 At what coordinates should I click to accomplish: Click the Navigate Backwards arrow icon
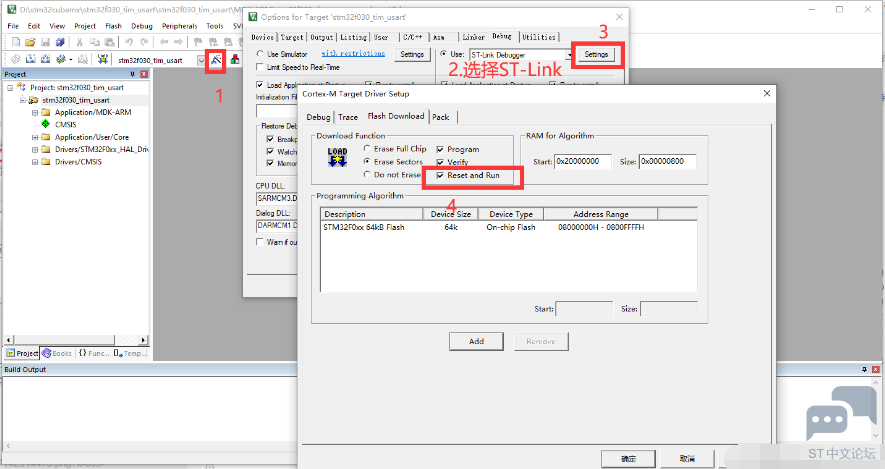pos(164,42)
